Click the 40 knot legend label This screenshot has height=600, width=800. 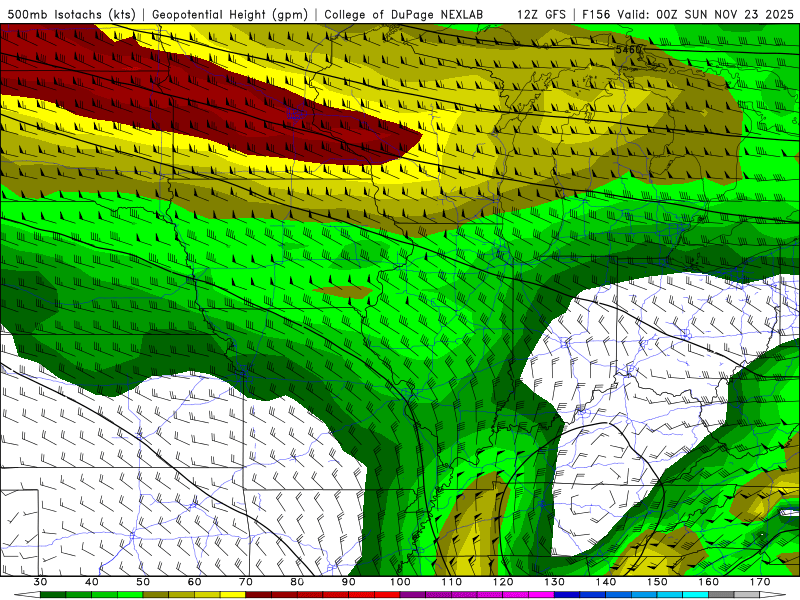tap(92, 582)
